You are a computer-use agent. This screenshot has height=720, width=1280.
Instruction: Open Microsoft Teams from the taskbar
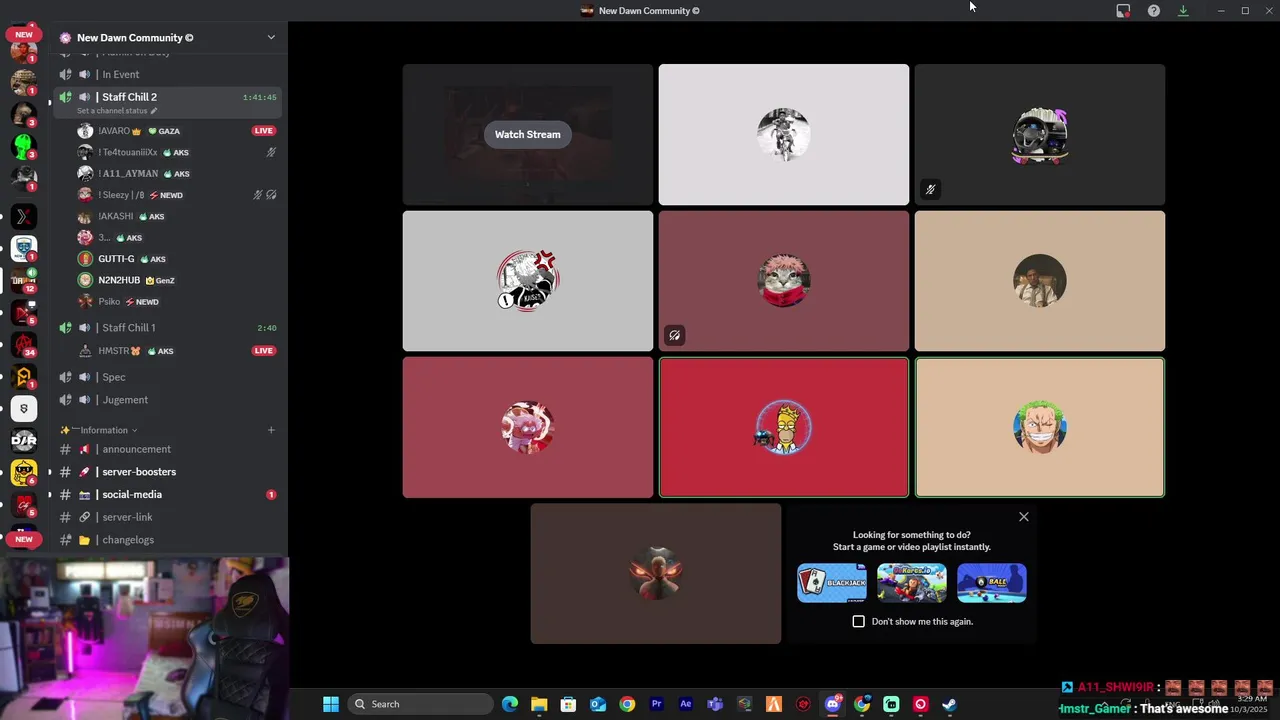point(715,704)
